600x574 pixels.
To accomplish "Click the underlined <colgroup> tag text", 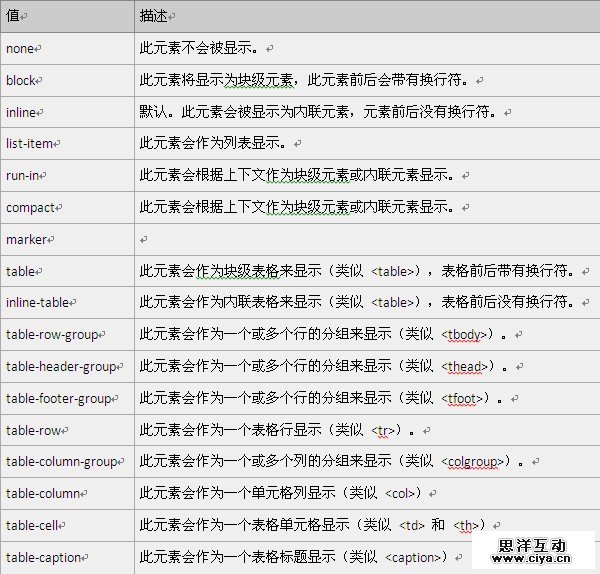I will click(472, 462).
